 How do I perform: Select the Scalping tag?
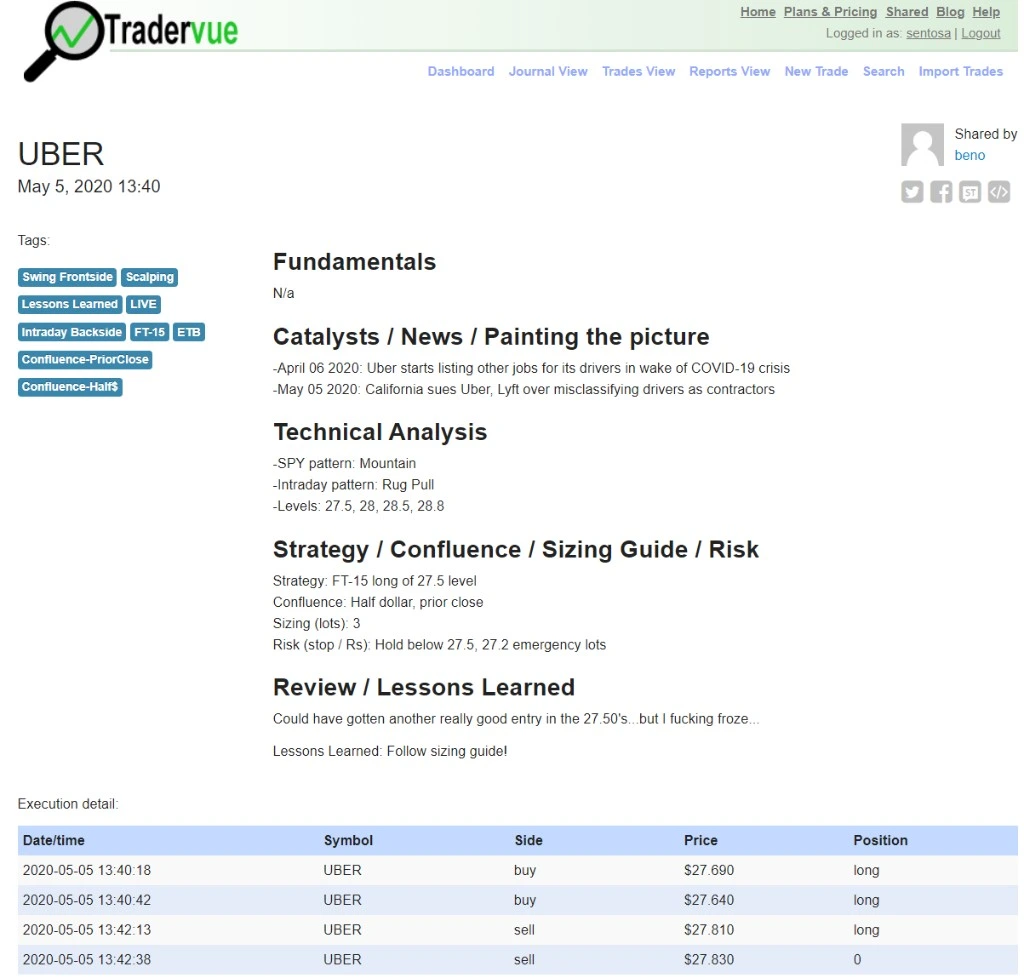(150, 277)
